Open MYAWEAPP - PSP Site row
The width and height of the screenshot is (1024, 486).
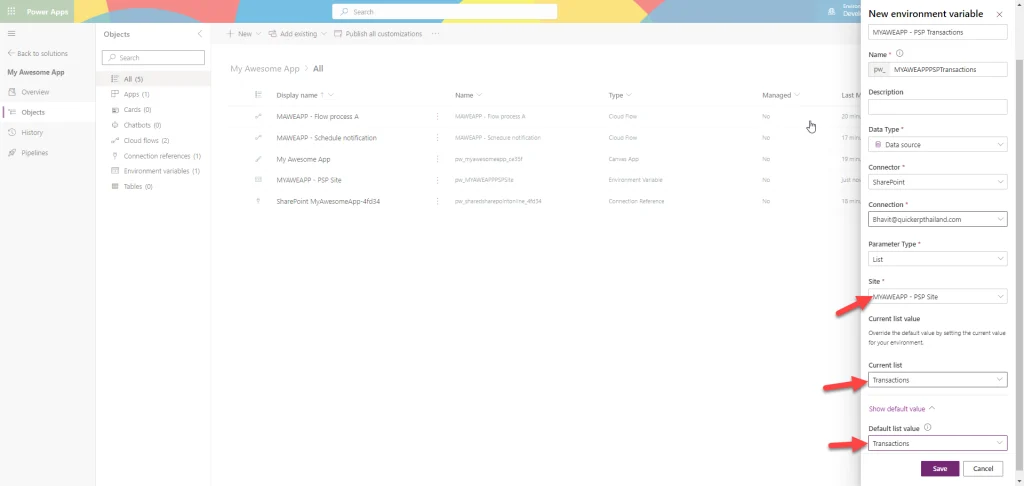coord(309,180)
